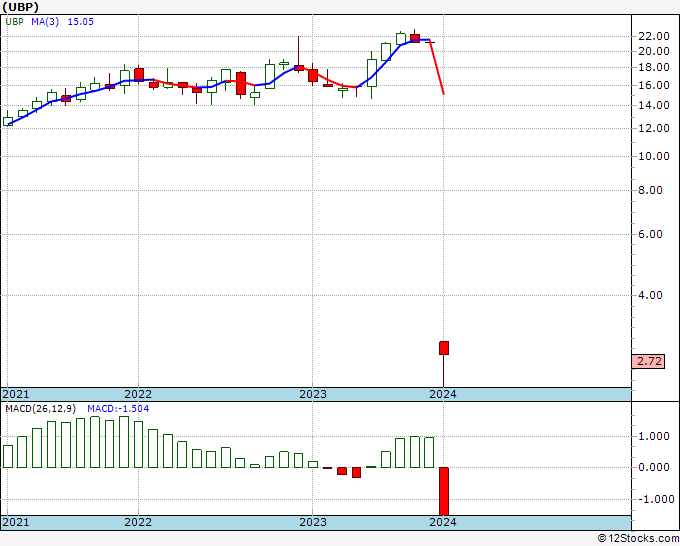The image size is (680, 546).
Task: Click the 10.00 price axis label
Action: (654, 156)
